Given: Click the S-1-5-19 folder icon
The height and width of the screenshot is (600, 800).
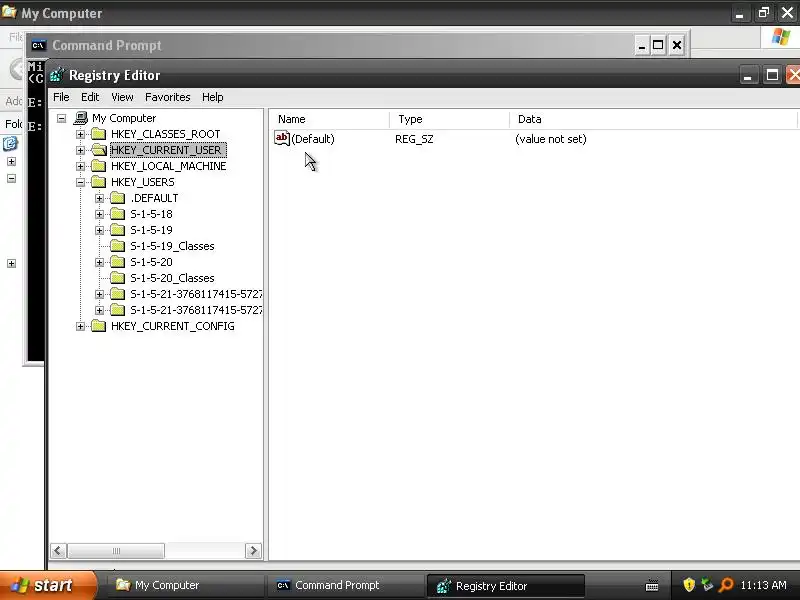Looking at the screenshot, I should [118, 230].
